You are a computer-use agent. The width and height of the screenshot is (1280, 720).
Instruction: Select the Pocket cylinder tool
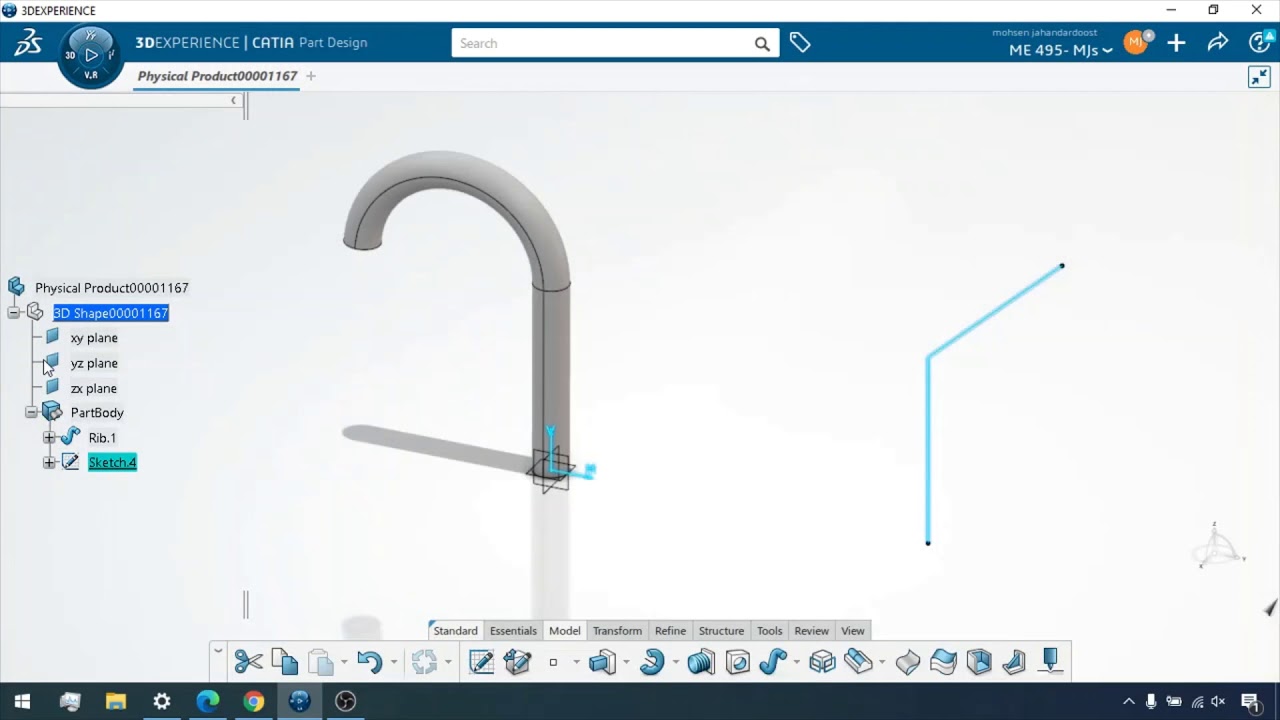coord(701,661)
